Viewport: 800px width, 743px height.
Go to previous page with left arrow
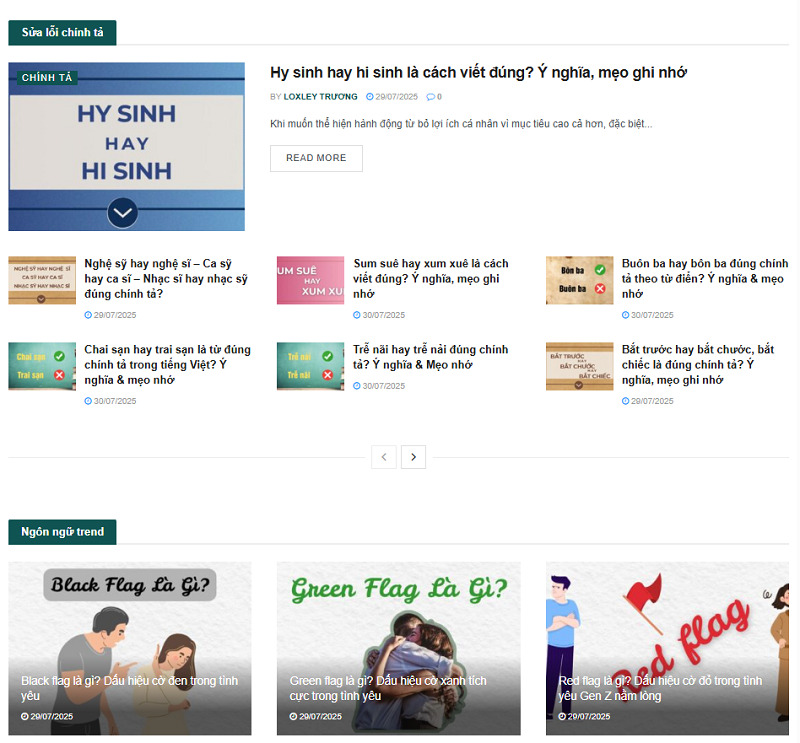tap(384, 457)
